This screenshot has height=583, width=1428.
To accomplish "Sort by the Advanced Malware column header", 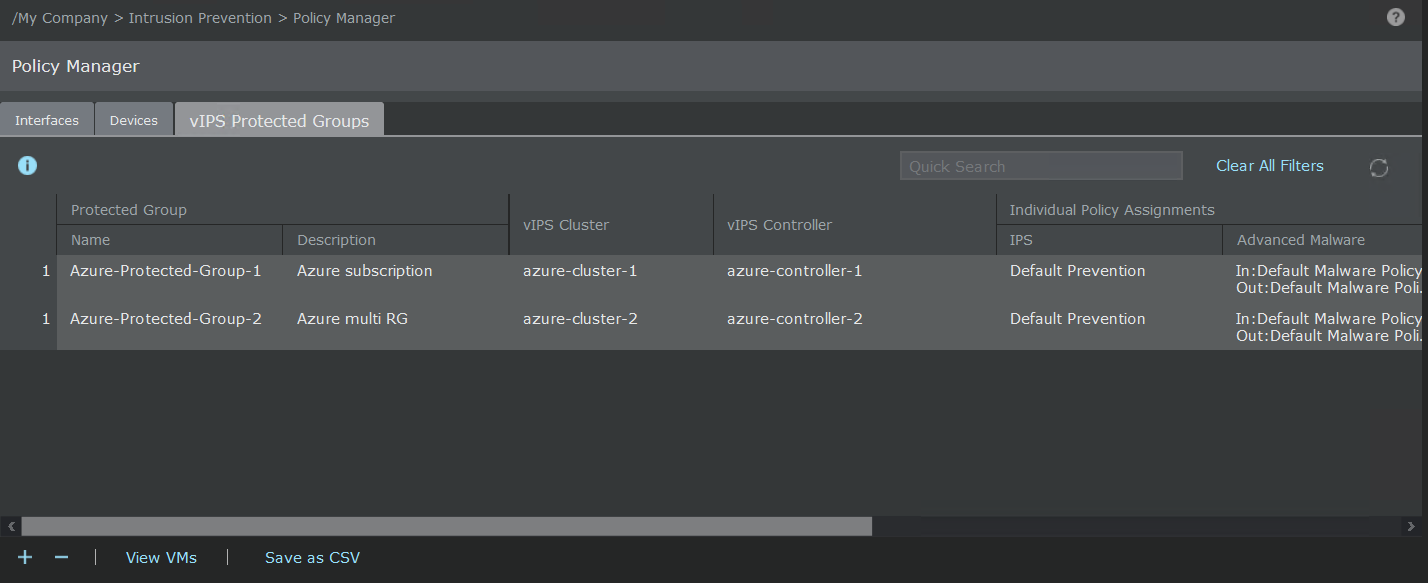I will pos(1322,240).
